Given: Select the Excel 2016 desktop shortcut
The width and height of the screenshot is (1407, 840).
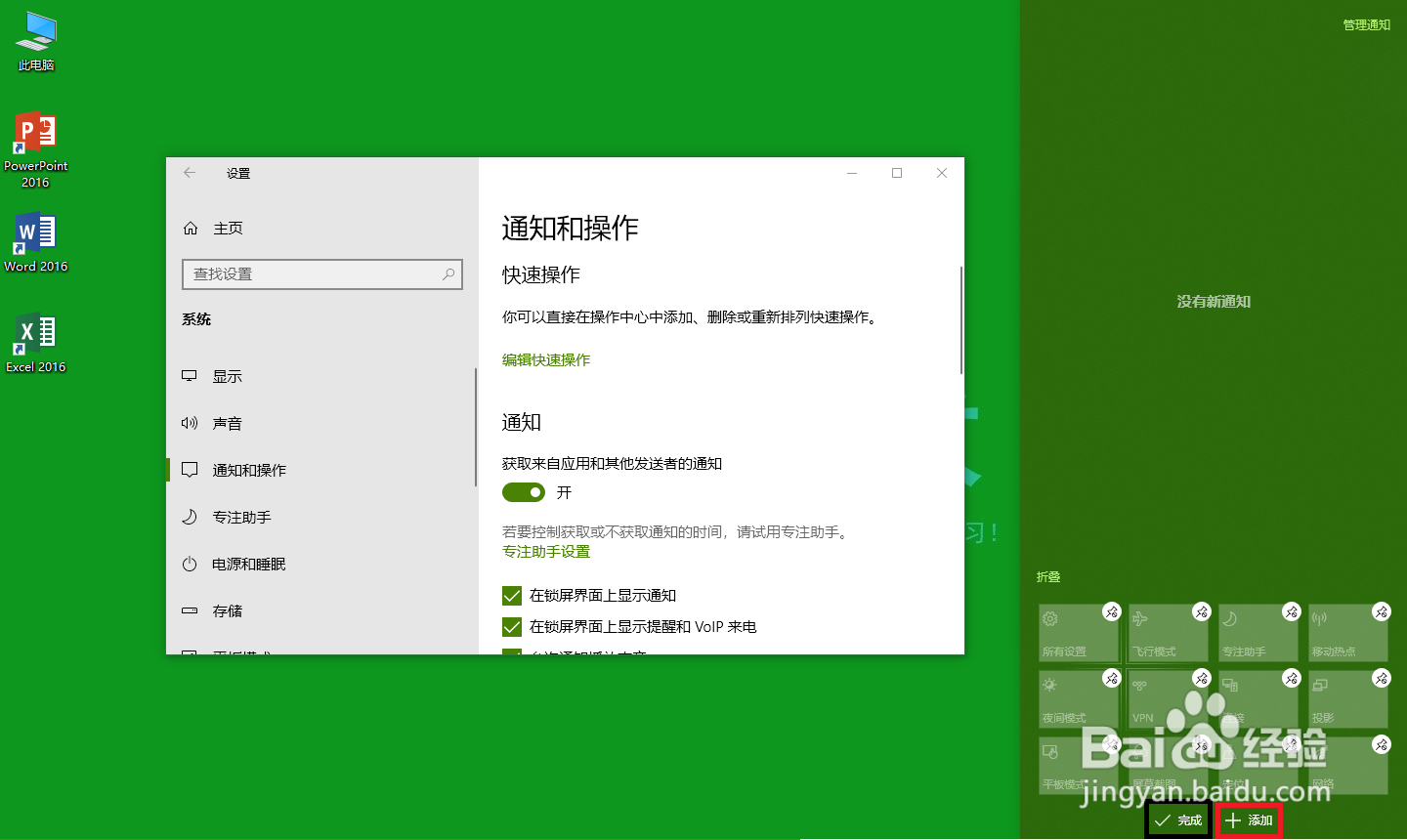Looking at the screenshot, I should [36, 343].
